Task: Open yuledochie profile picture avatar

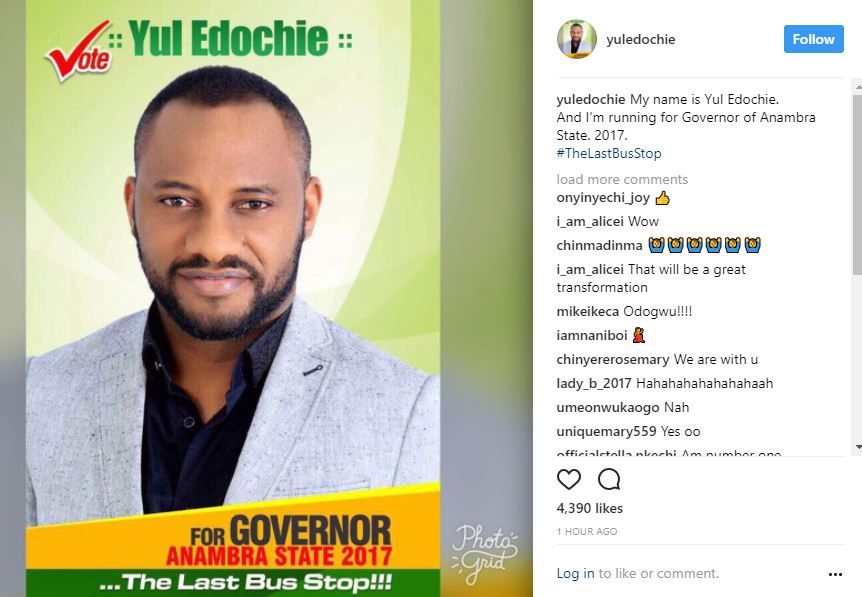Action: point(577,39)
